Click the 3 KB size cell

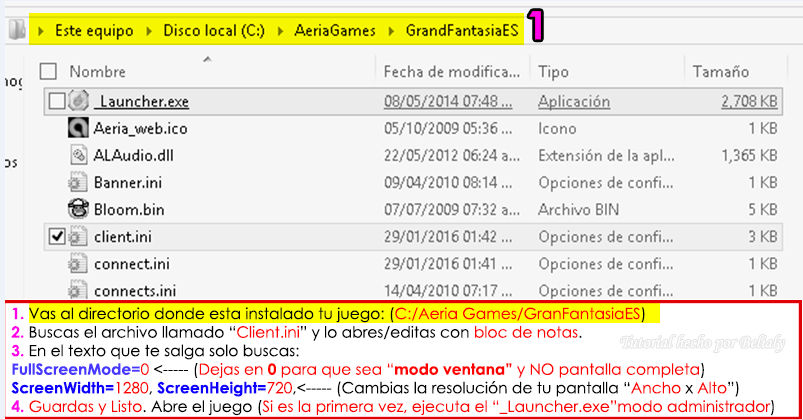pos(763,237)
